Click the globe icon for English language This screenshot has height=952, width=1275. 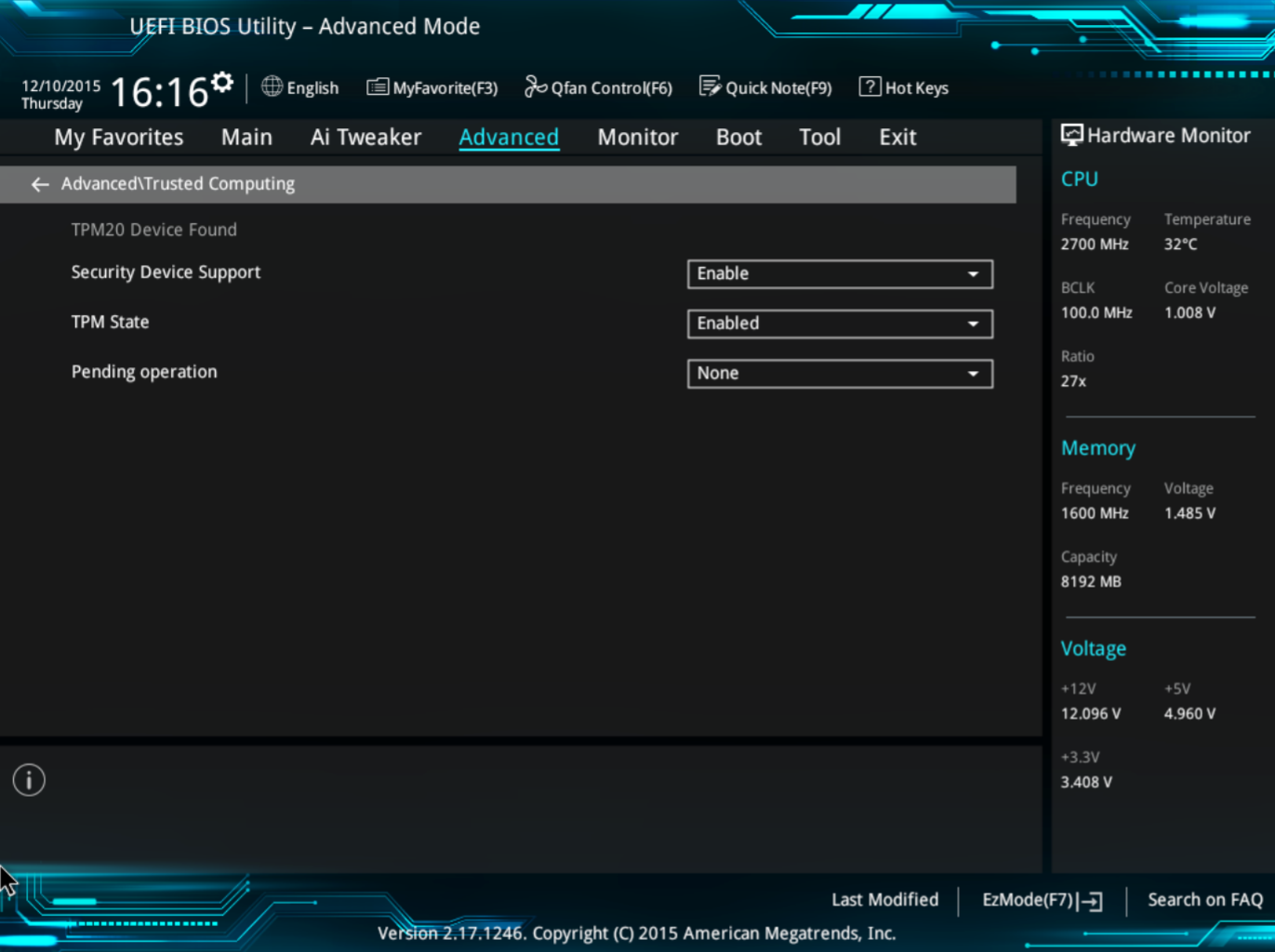(x=272, y=87)
